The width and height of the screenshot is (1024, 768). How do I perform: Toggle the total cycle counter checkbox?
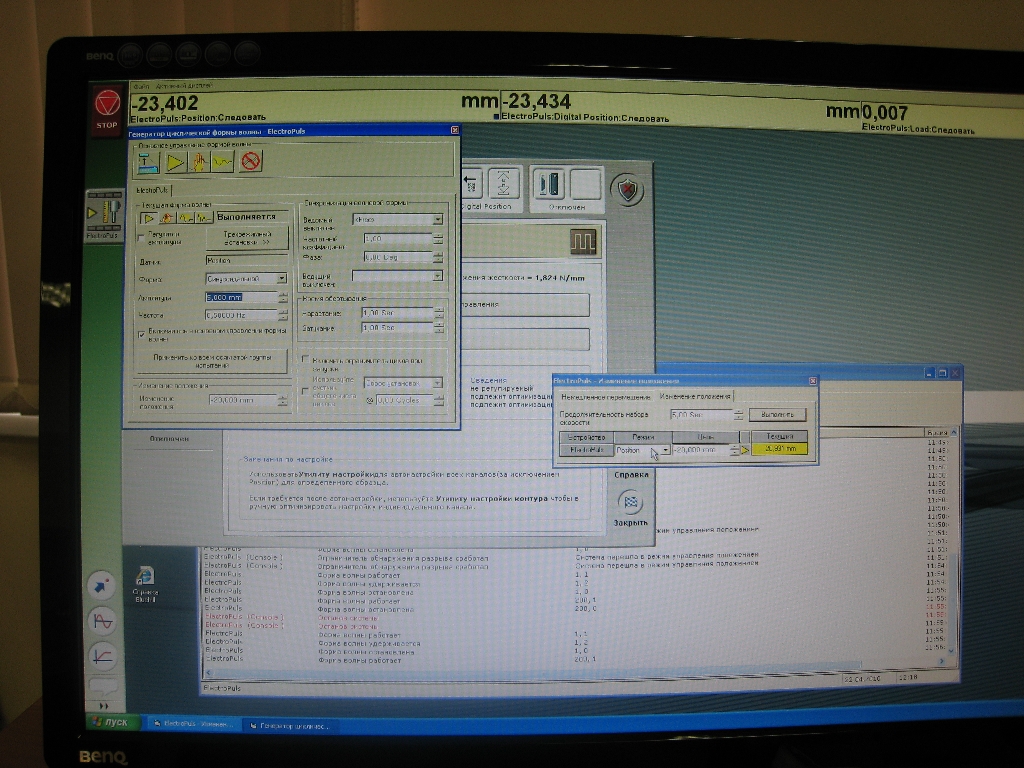(x=305, y=391)
